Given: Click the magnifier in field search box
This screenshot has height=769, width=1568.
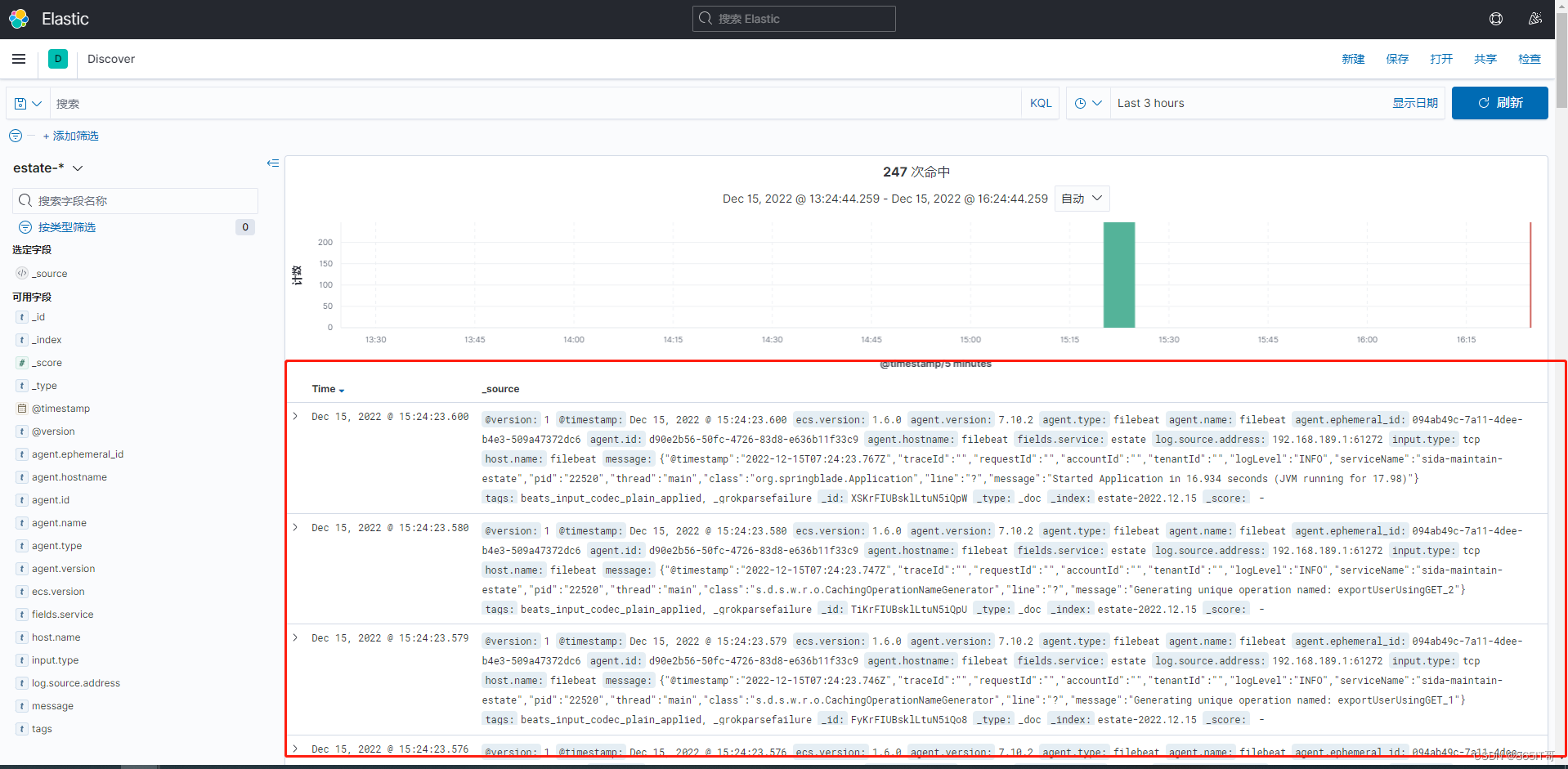Looking at the screenshot, I should [x=25, y=200].
